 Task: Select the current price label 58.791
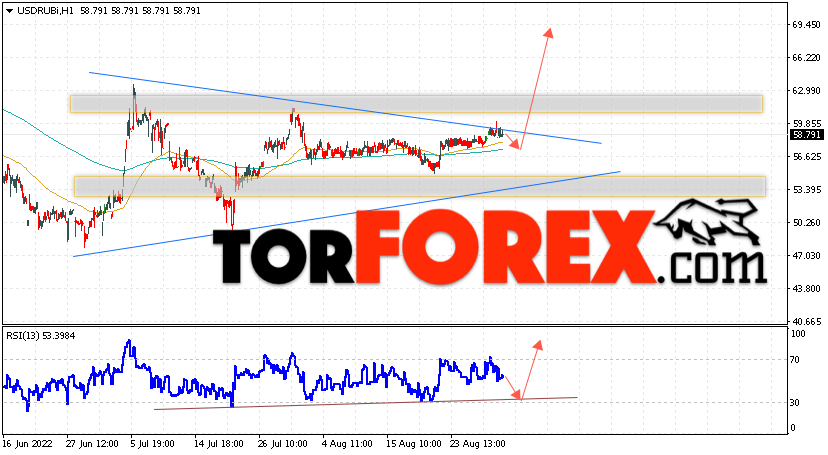click(x=806, y=135)
